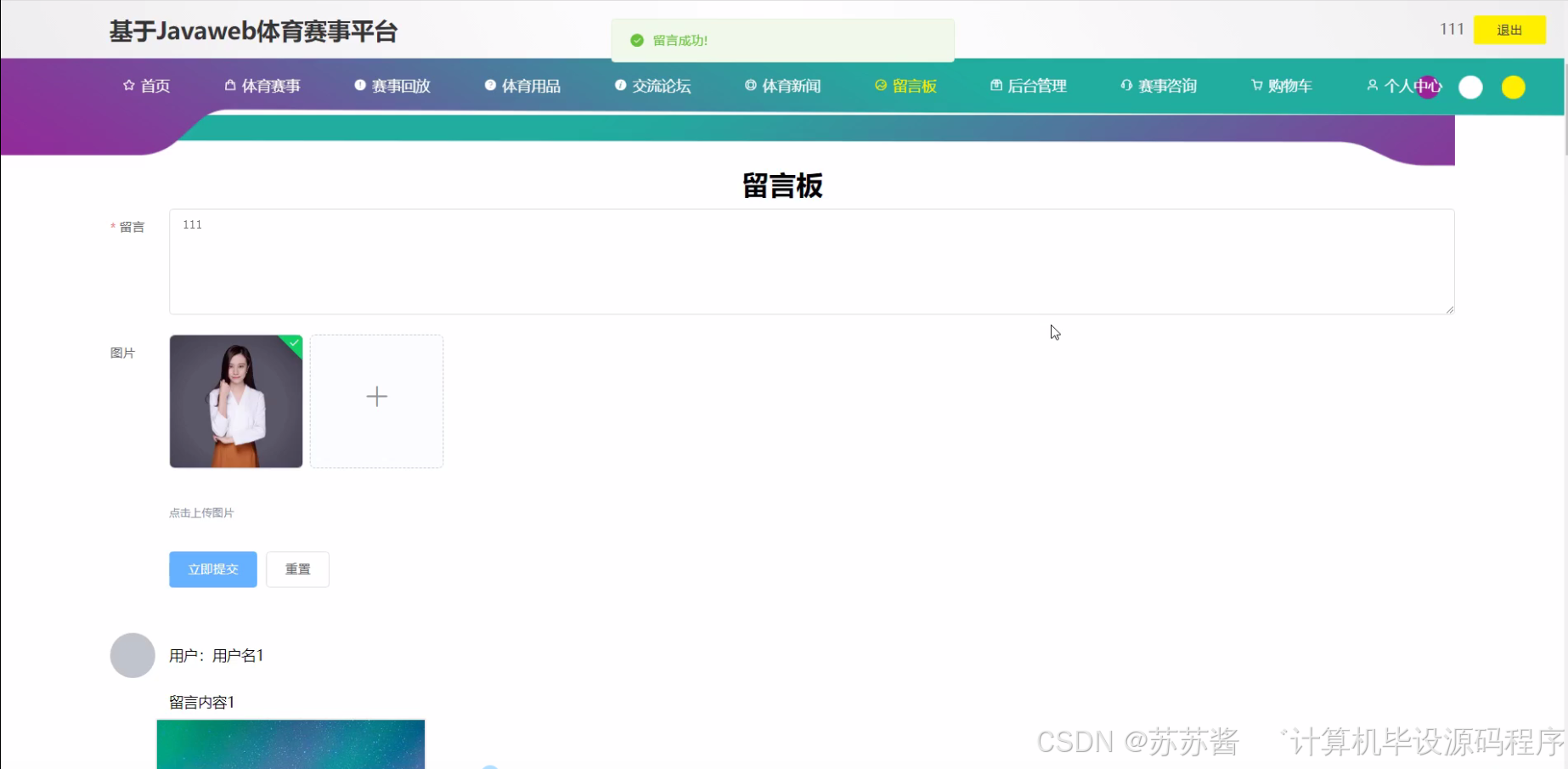Open the 体育赛事 navigation menu
Viewport: 1568px width, 769px height.
(270, 85)
